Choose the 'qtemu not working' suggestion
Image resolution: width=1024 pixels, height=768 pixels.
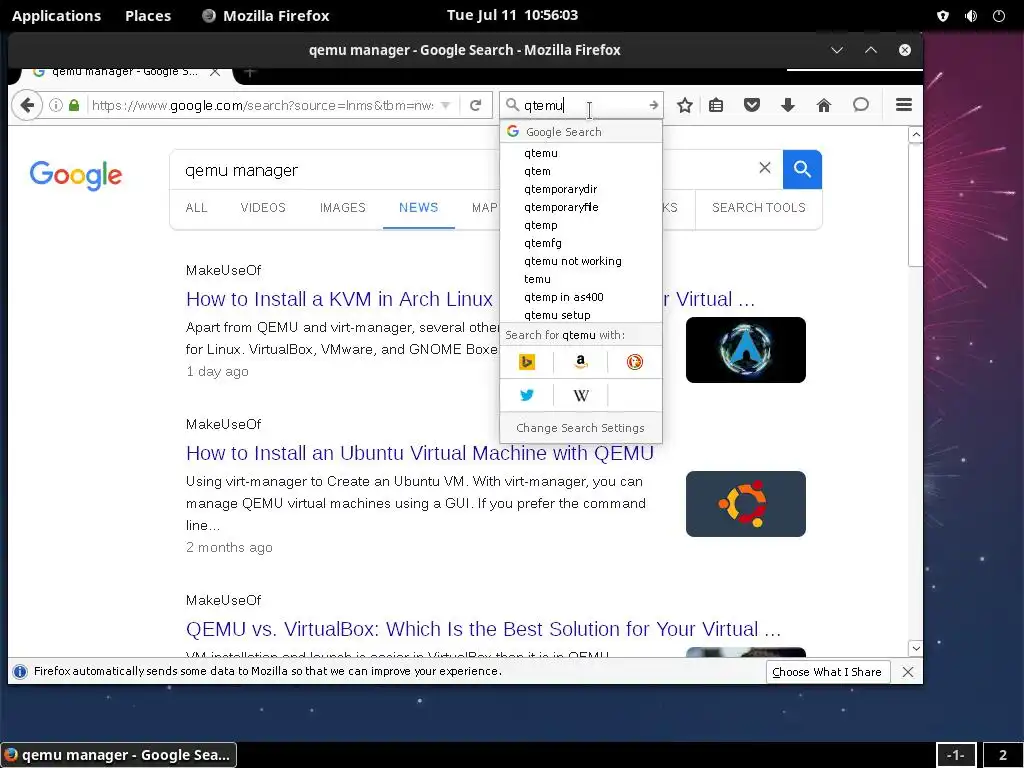(x=581, y=261)
